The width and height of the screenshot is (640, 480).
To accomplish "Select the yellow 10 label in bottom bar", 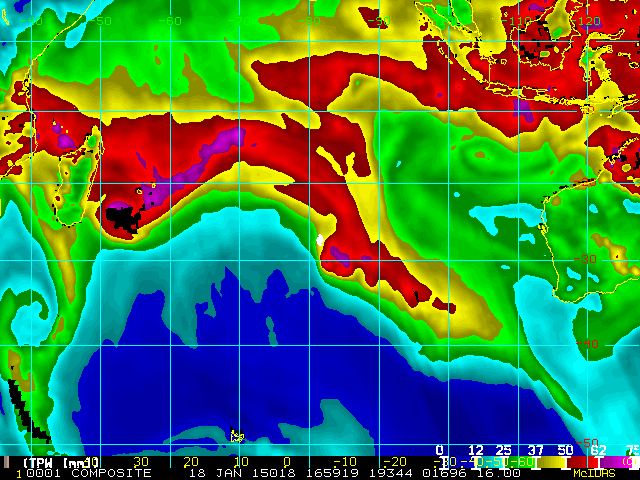I will pos(241,462).
